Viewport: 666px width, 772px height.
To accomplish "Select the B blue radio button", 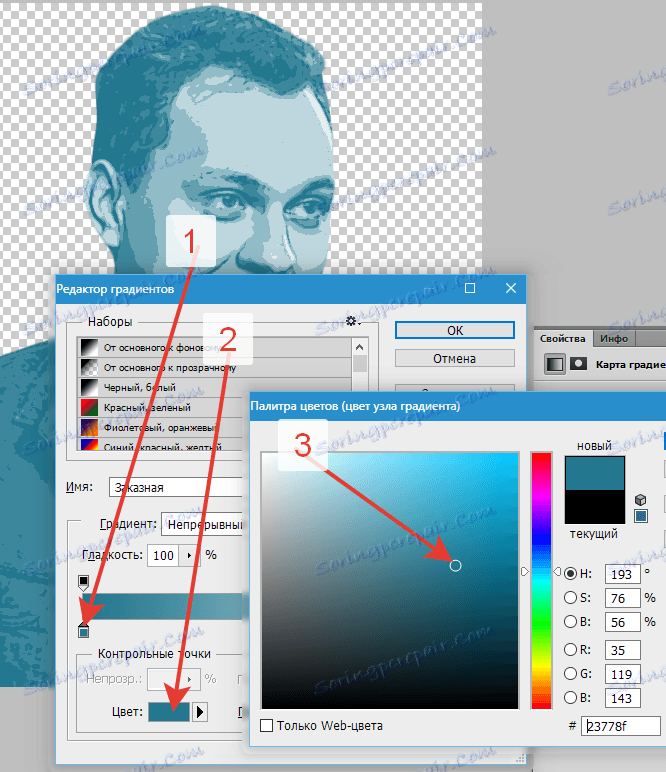I will pos(571,698).
